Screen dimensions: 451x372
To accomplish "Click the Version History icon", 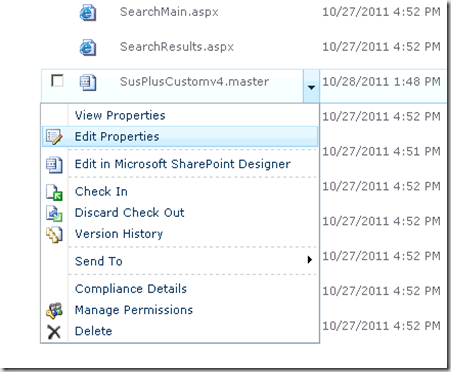I will pos(54,234).
